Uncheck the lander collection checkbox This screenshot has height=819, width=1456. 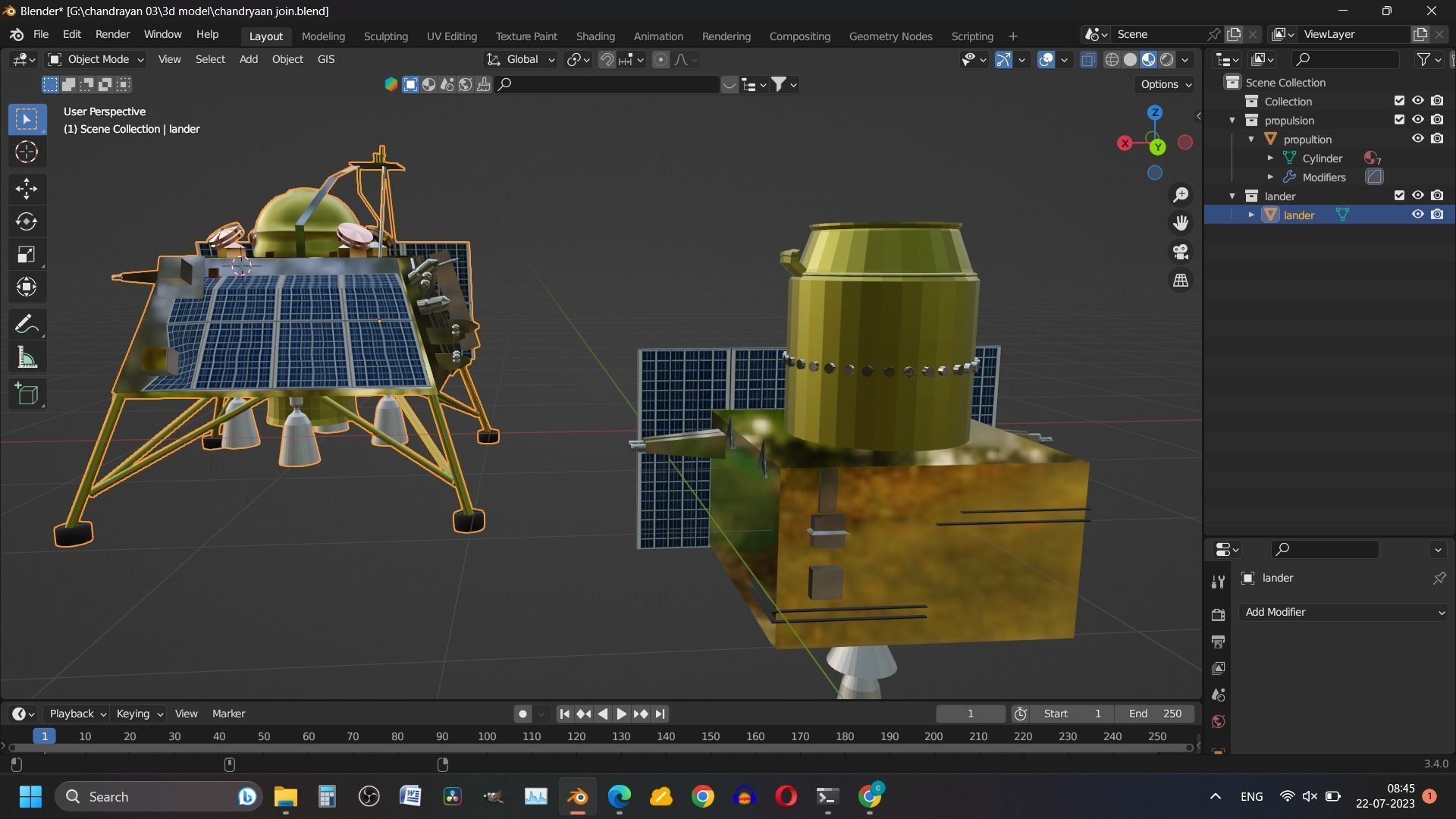(1399, 196)
